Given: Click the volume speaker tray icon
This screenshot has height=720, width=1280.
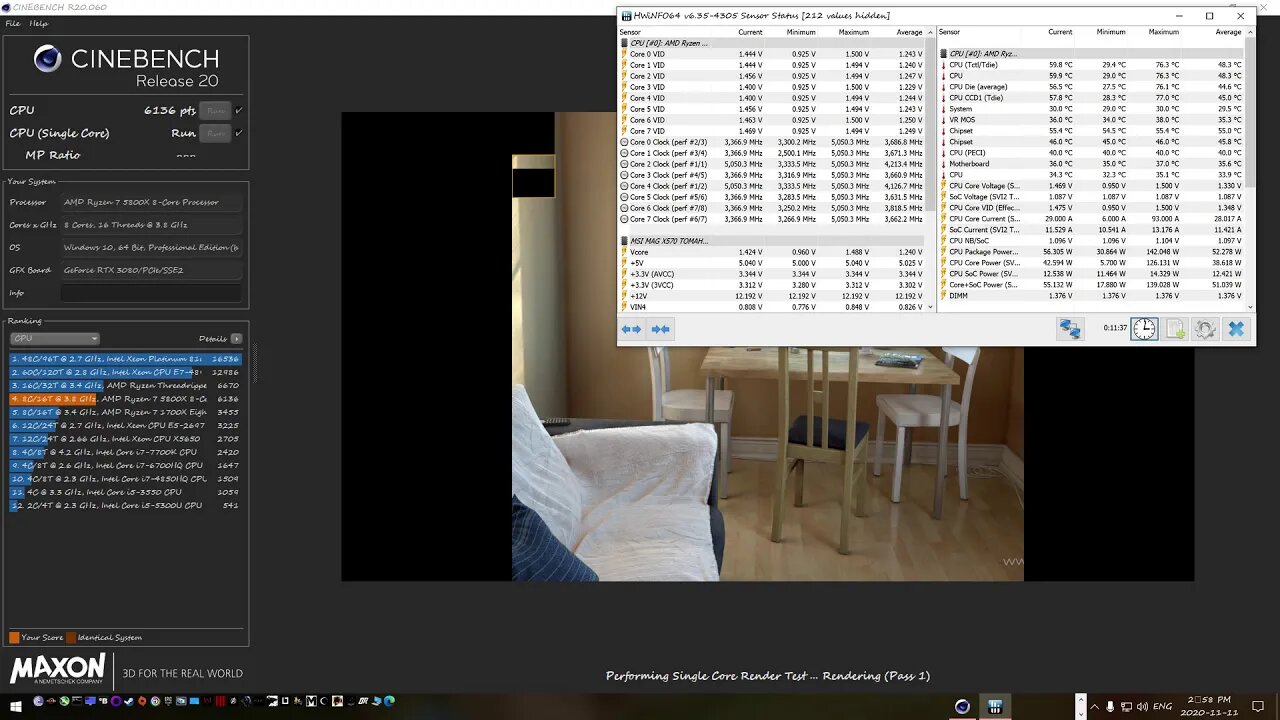Looking at the screenshot, I should 1142,707.
